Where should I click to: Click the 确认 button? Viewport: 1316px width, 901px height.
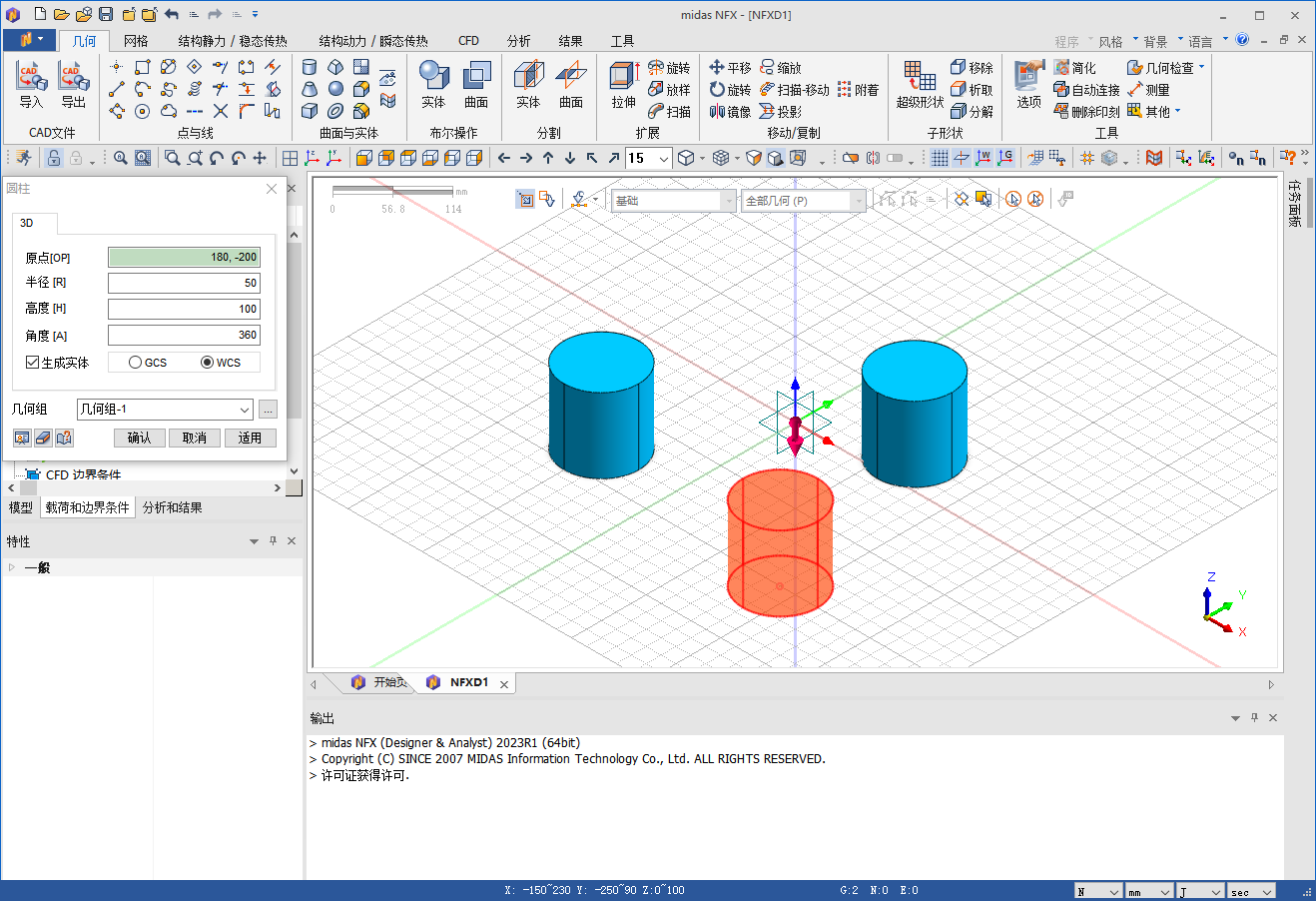[x=139, y=438]
